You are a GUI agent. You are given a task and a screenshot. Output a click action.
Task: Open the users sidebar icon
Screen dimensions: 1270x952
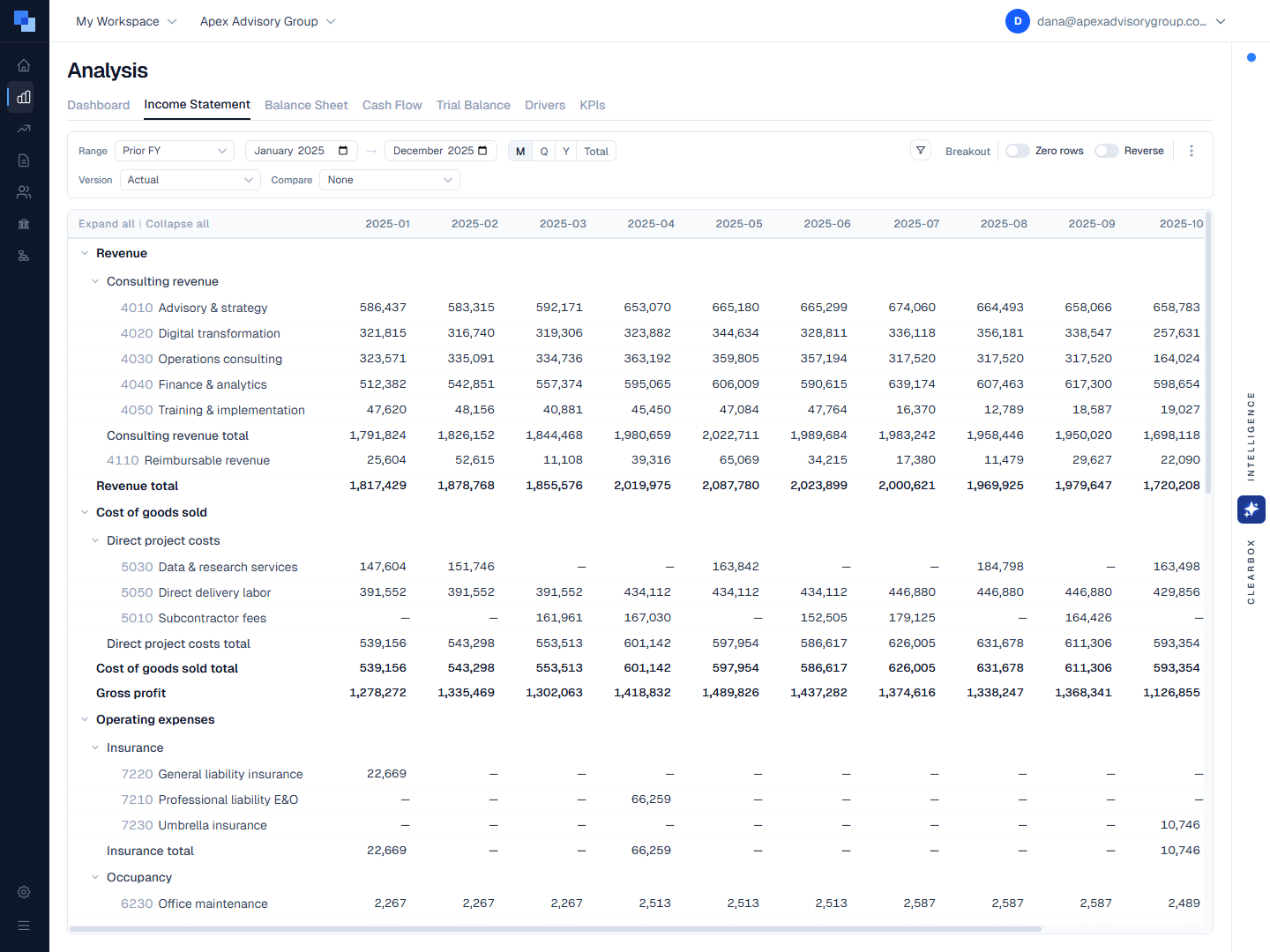pos(24,192)
